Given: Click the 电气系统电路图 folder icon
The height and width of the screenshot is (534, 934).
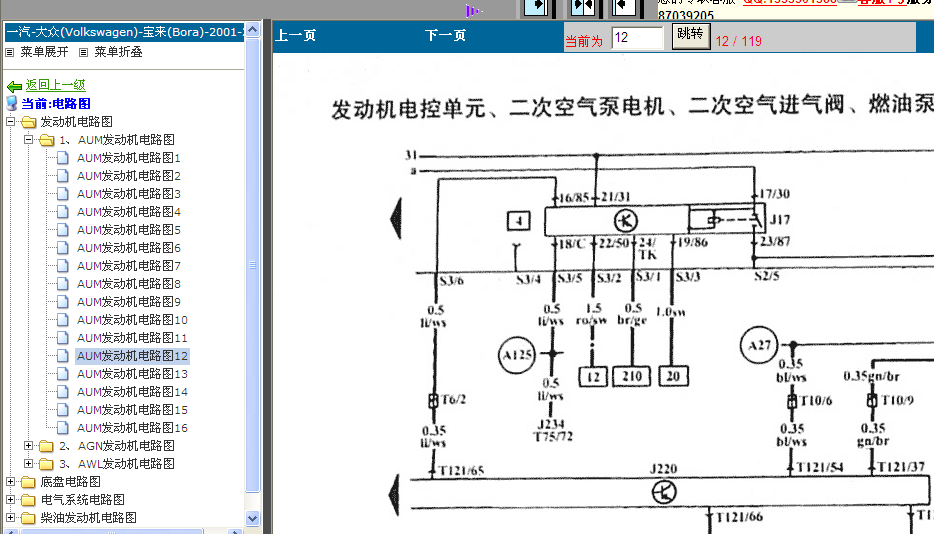Looking at the screenshot, I should point(29,499).
